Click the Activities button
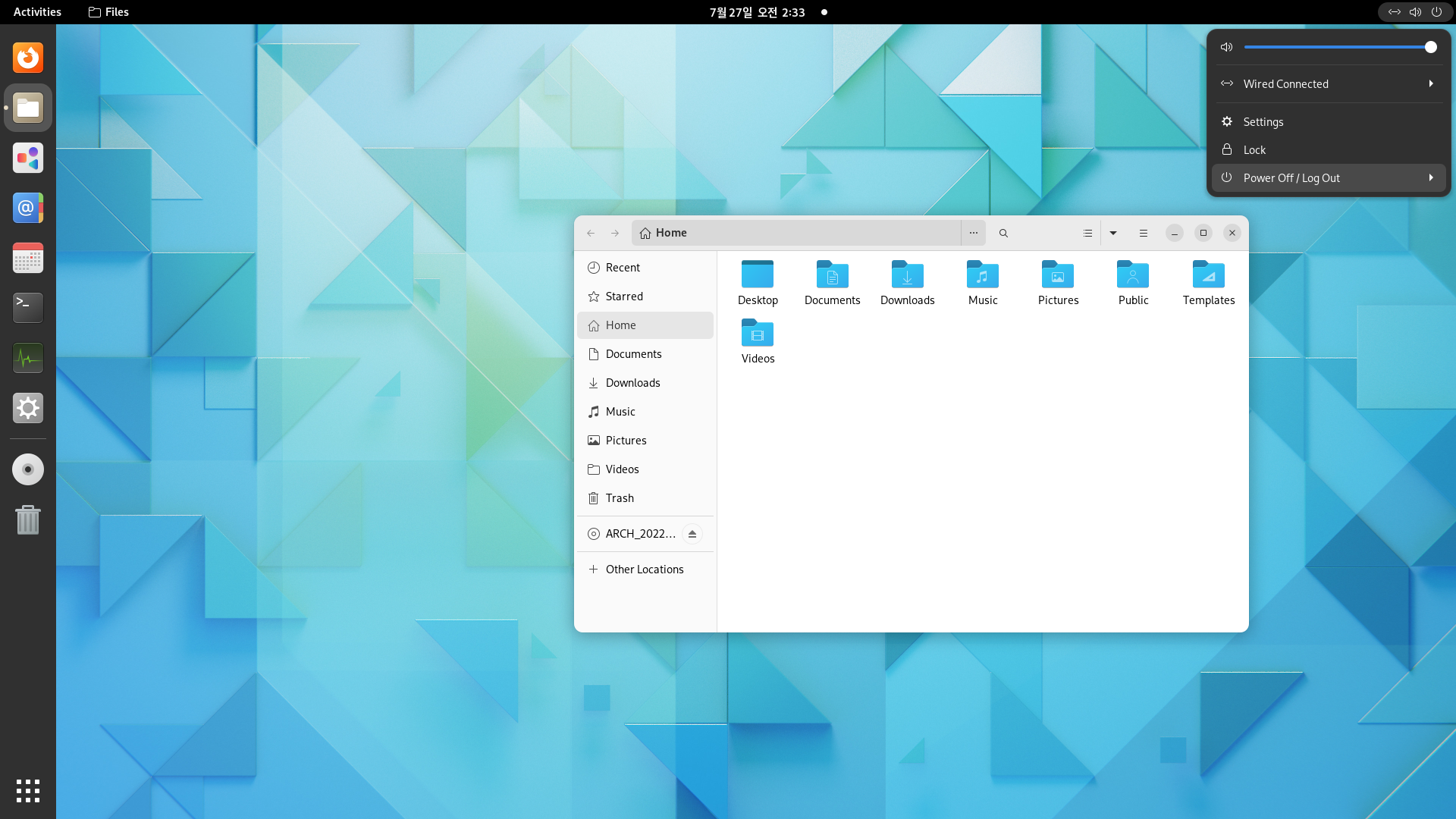 [x=37, y=12]
